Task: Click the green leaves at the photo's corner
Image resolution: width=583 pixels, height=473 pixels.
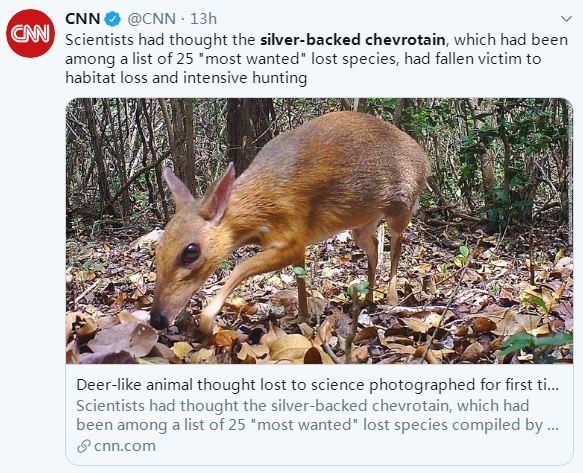Action: click(x=537, y=346)
